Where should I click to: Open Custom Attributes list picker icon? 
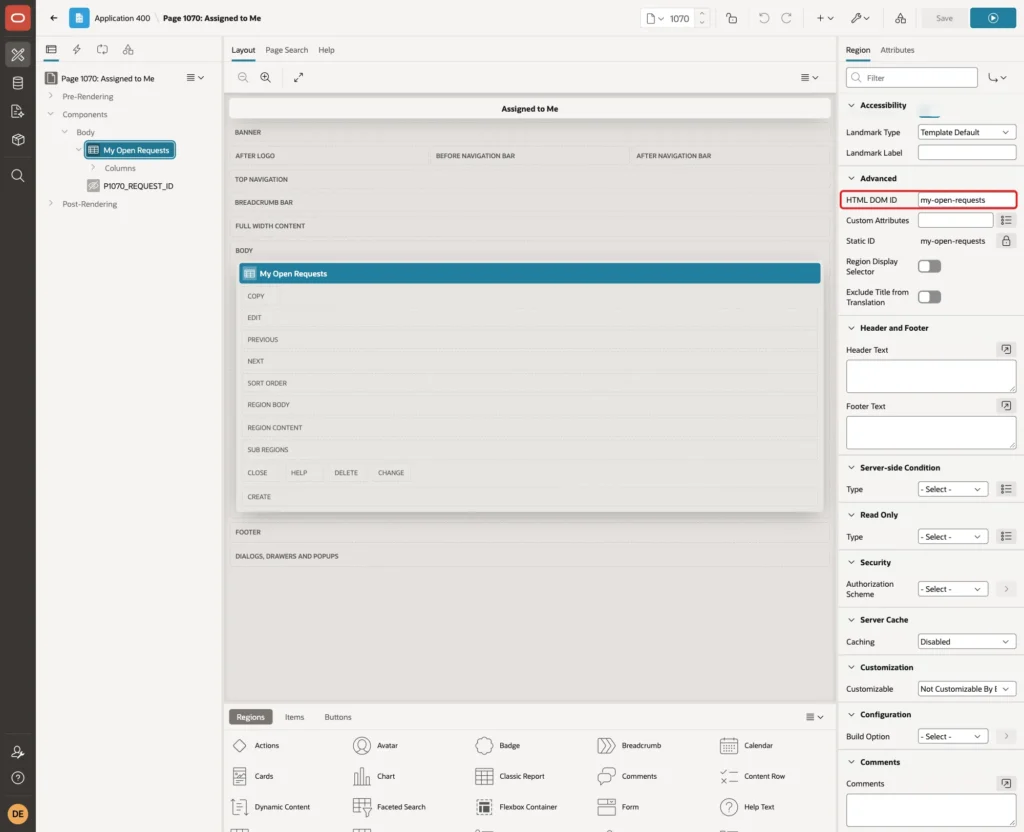[x=1006, y=220]
